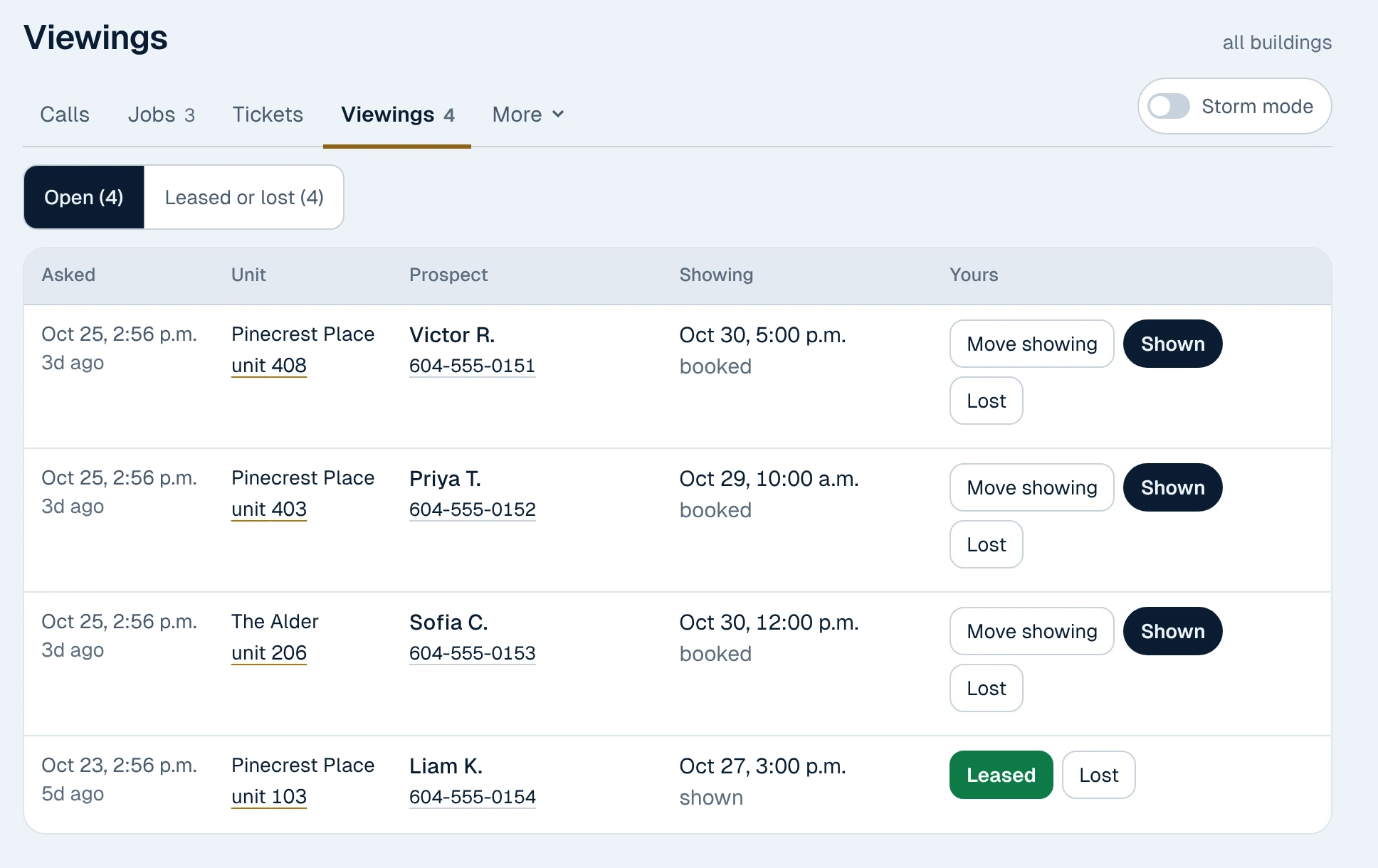This screenshot has height=868, width=1378.
Task: Mark Priya T. viewing as Lost
Action: pos(987,544)
